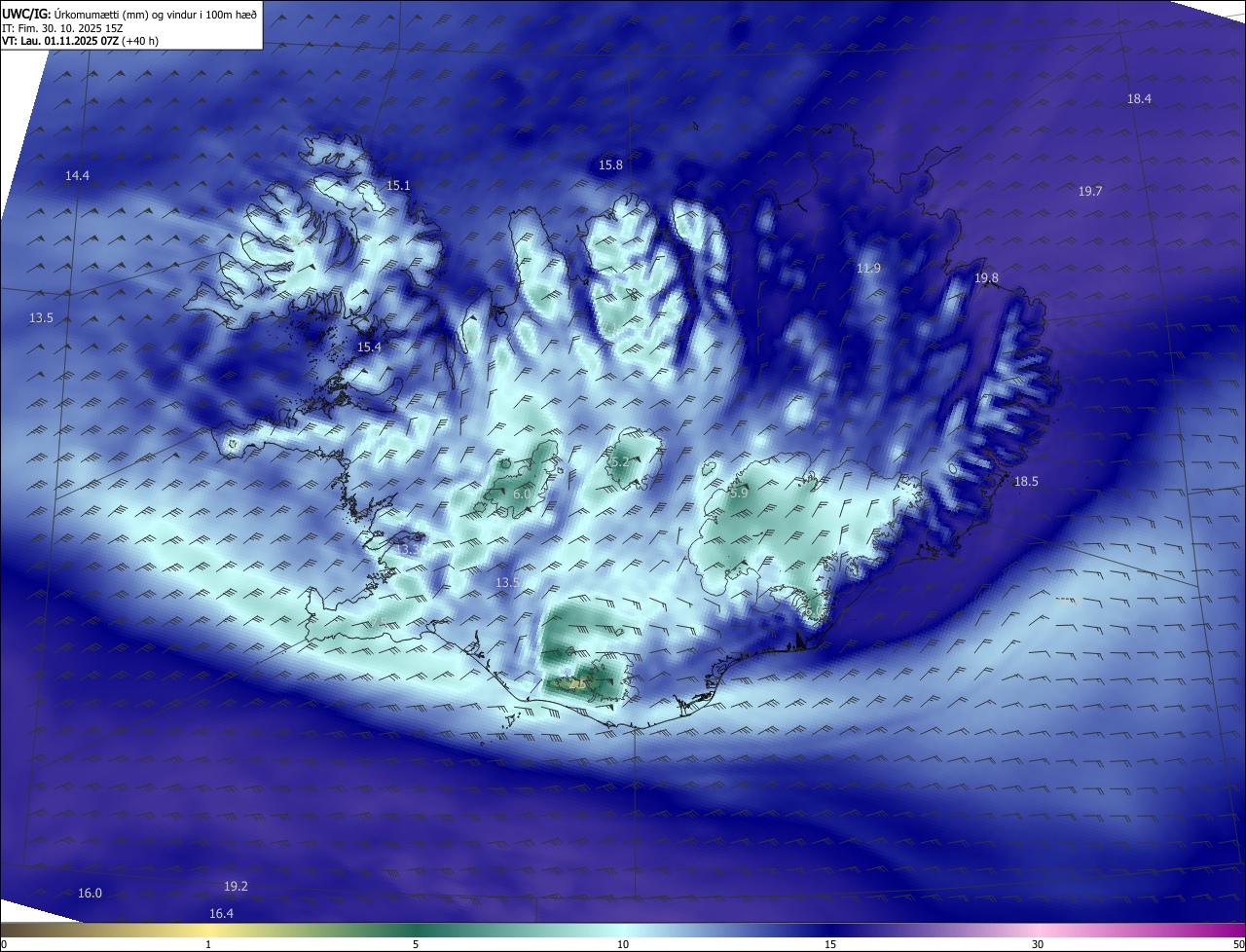1246x952 pixels.
Task: Click the 'VT: Lau. 01.11.2025 07Z (+40 h)' line
Action: 81,41
